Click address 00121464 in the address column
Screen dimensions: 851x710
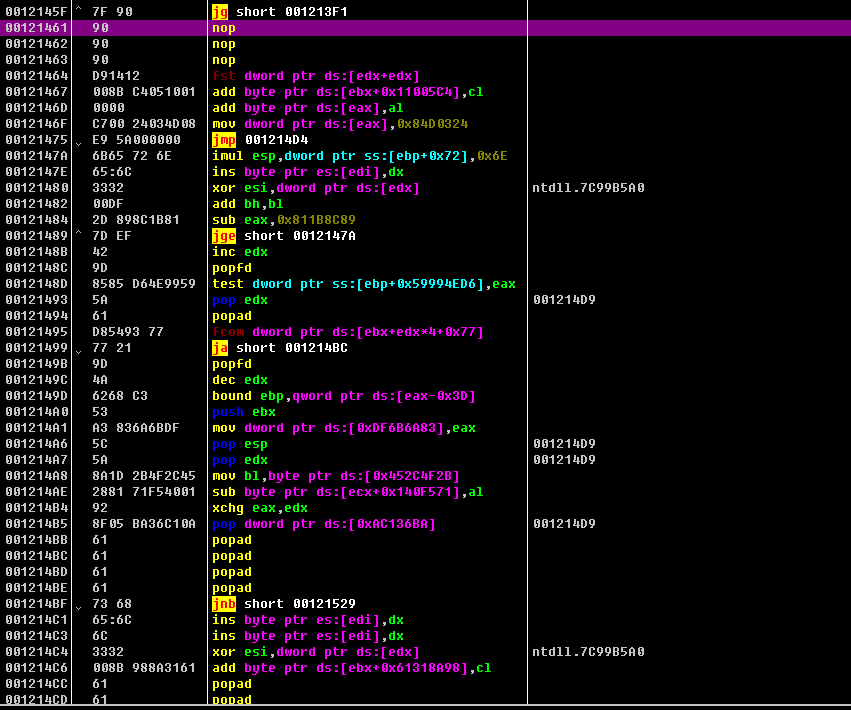(38, 76)
